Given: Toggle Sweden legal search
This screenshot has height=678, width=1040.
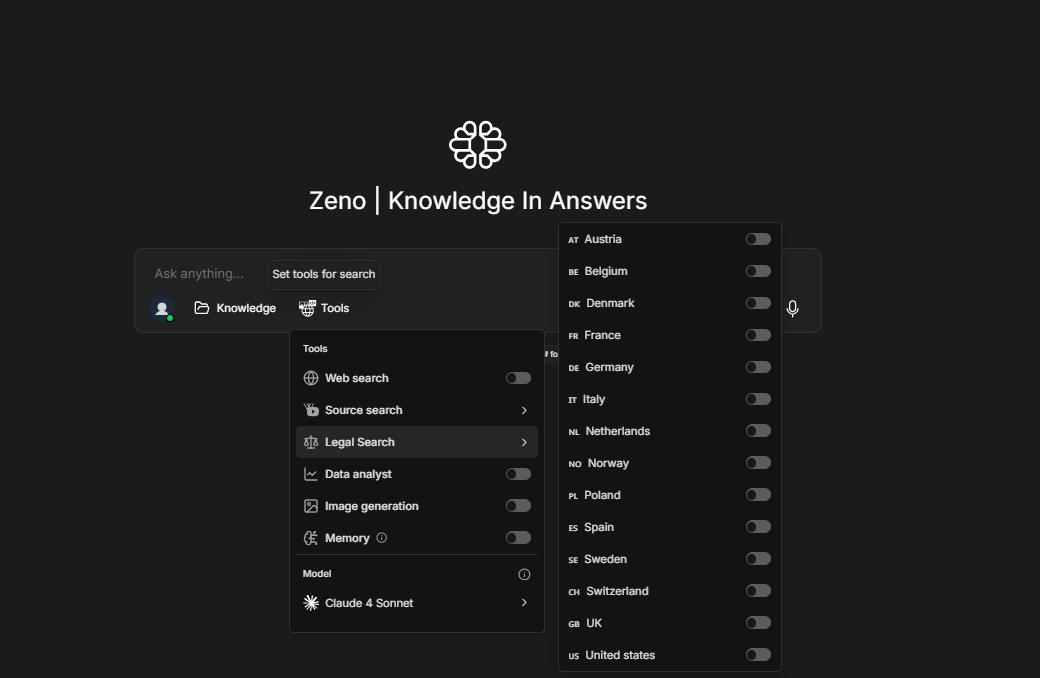Looking at the screenshot, I should click(758, 559).
